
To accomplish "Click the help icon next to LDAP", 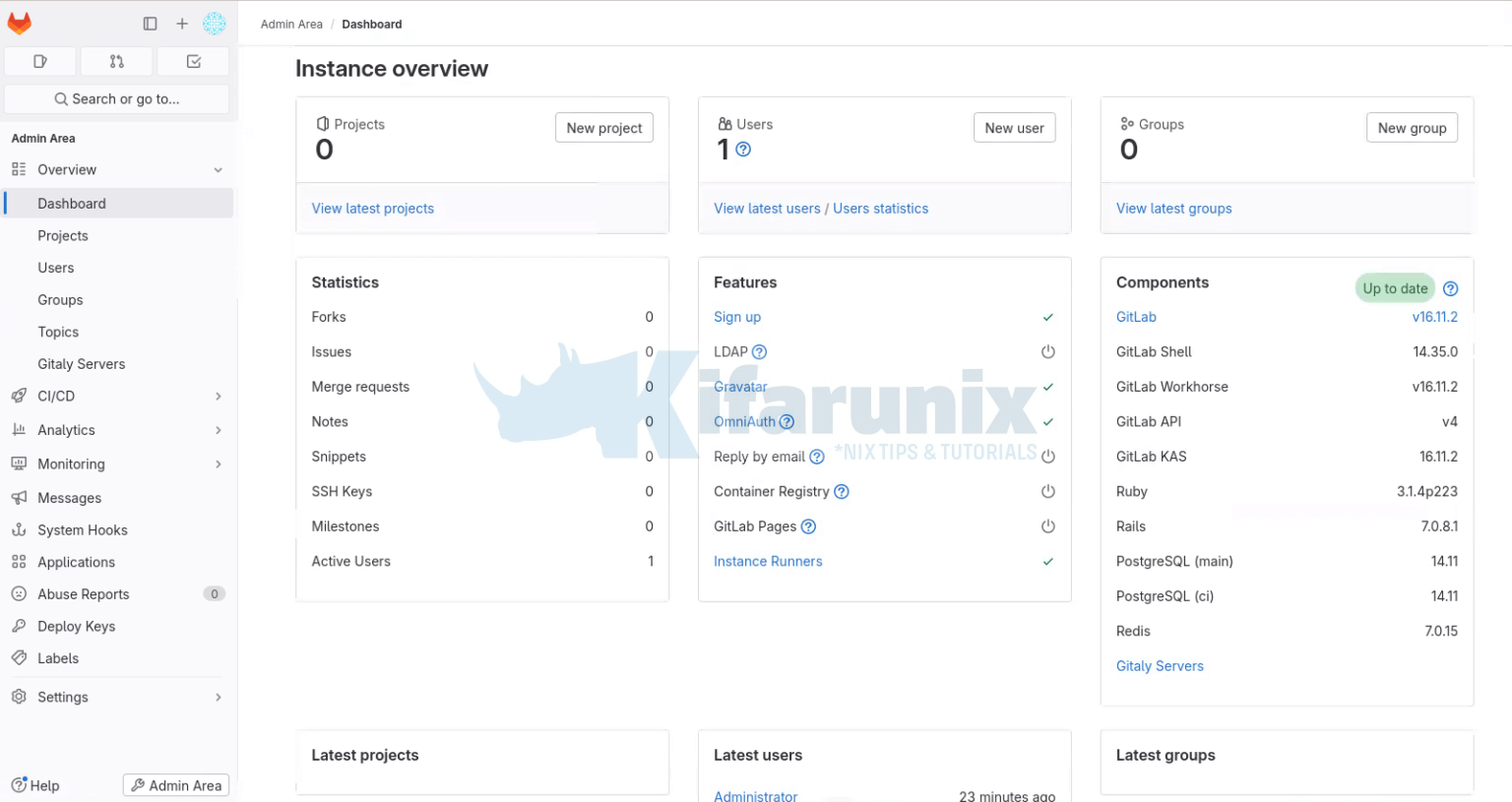I will pos(759,352).
